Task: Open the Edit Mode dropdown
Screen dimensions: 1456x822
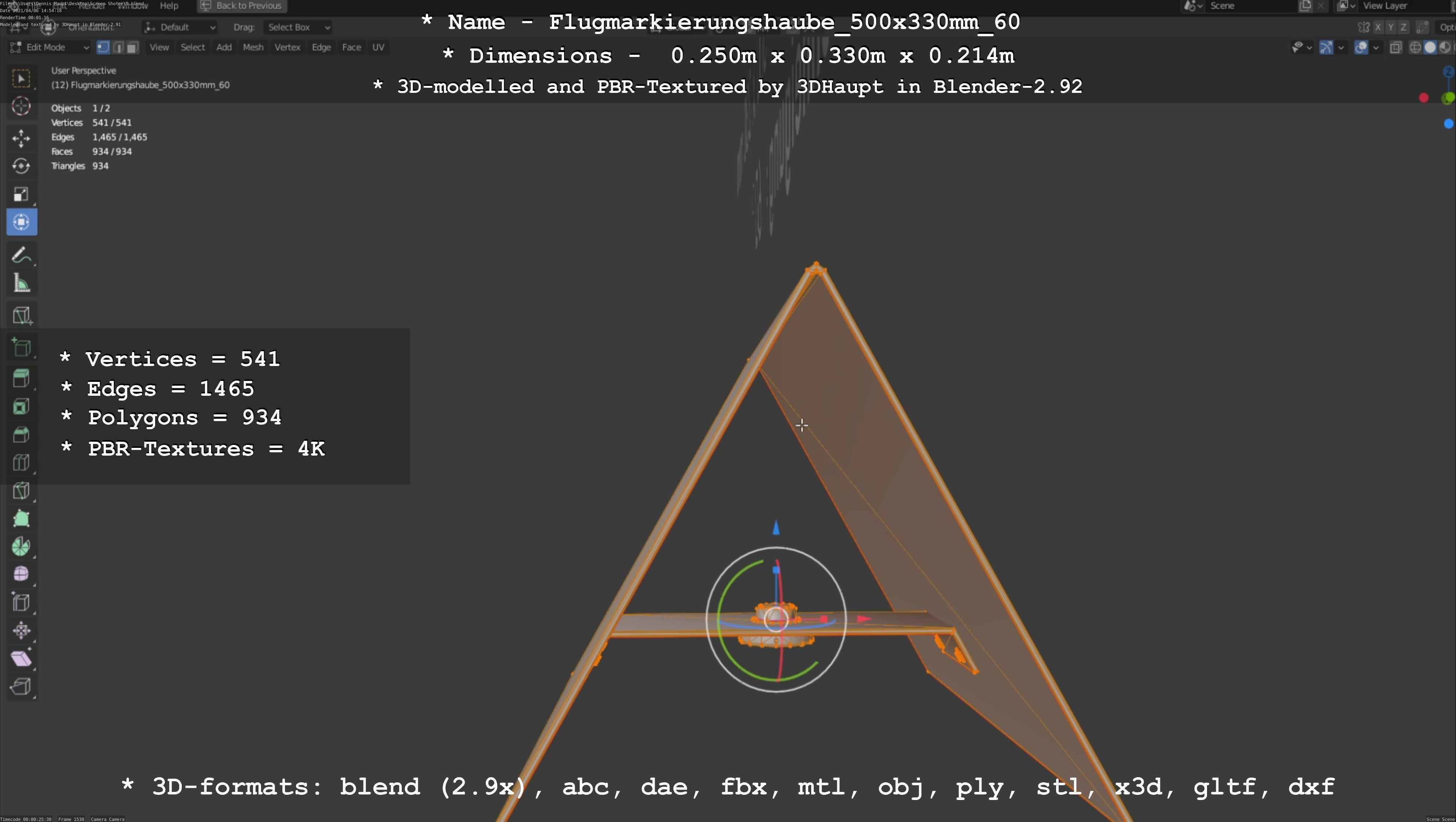Action: point(50,47)
